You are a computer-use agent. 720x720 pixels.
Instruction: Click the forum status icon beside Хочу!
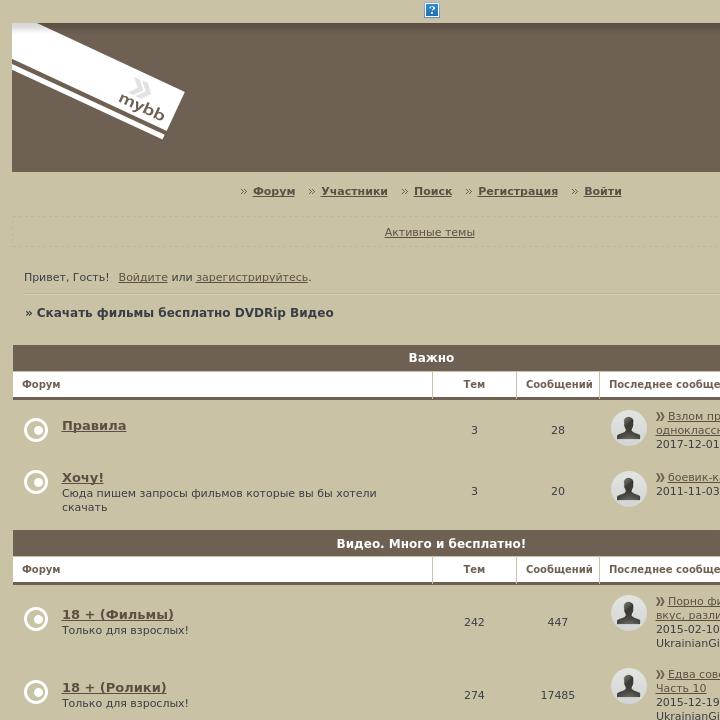coord(36,482)
